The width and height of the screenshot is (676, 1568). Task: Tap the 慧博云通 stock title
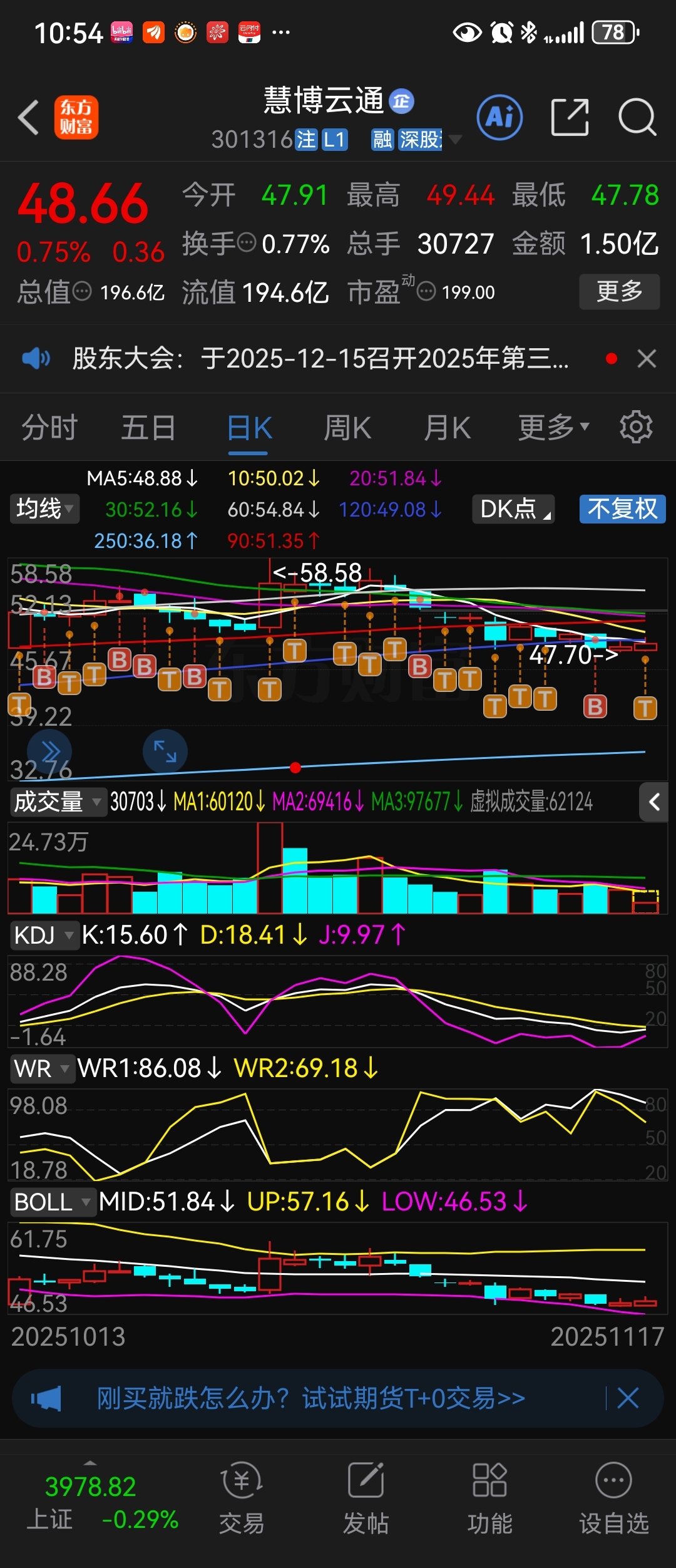point(324,100)
